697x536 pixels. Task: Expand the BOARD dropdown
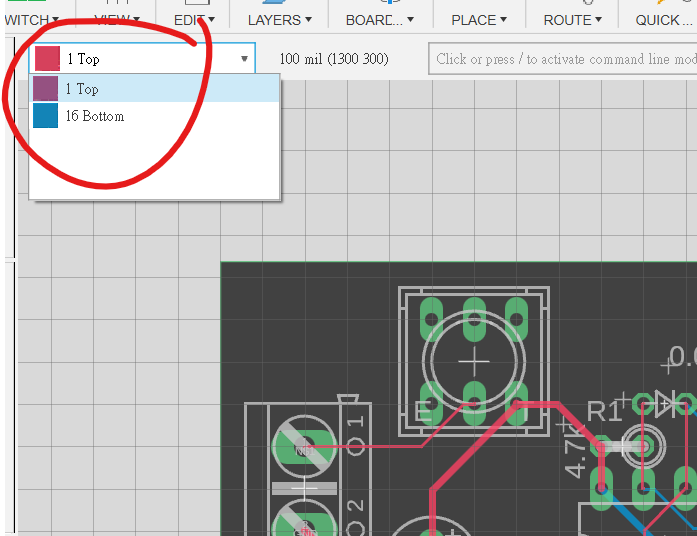[379, 20]
